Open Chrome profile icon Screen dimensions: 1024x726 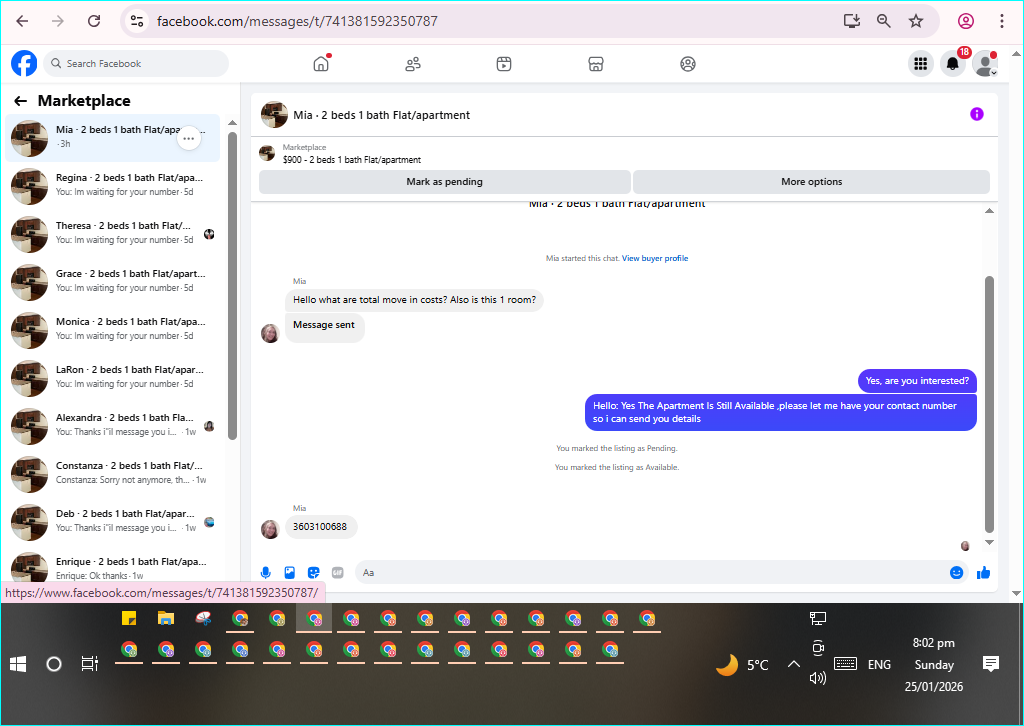[x=966, y=21]
